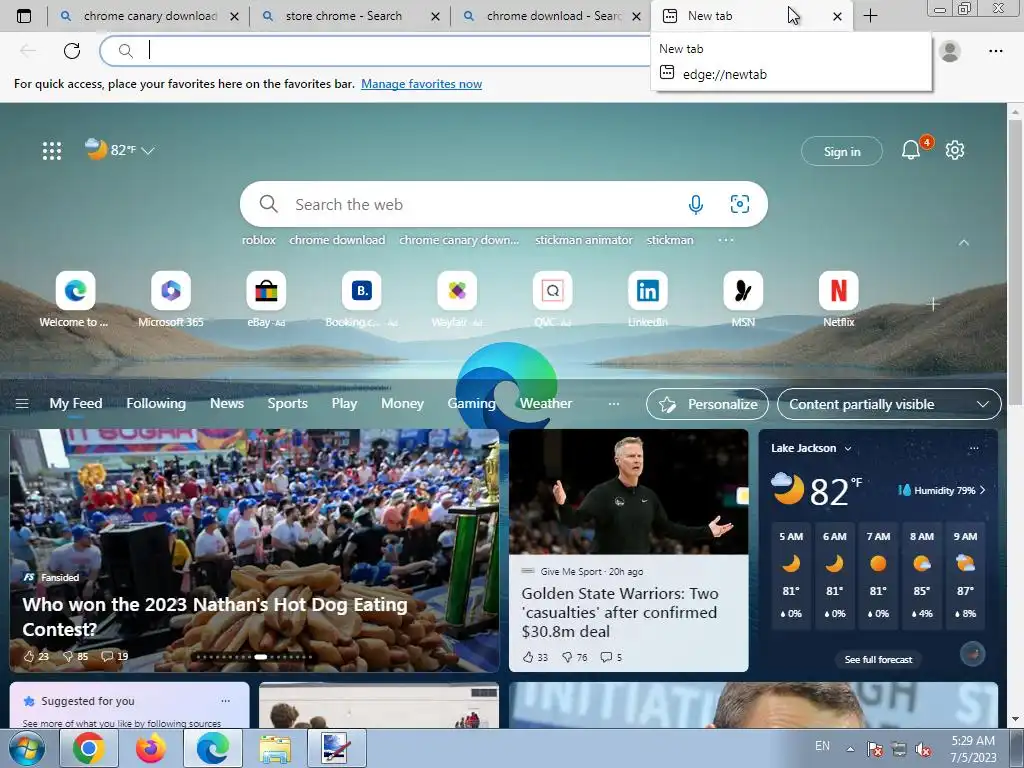
Task: Open weather card options menu
Action: tap(974, 448)
